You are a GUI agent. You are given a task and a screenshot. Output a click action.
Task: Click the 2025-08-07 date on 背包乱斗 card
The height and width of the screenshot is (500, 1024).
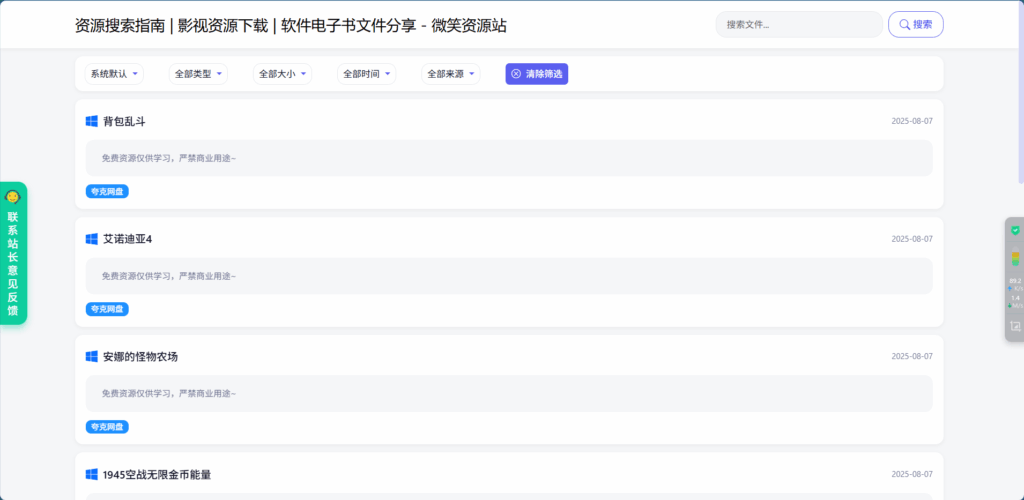912,121
